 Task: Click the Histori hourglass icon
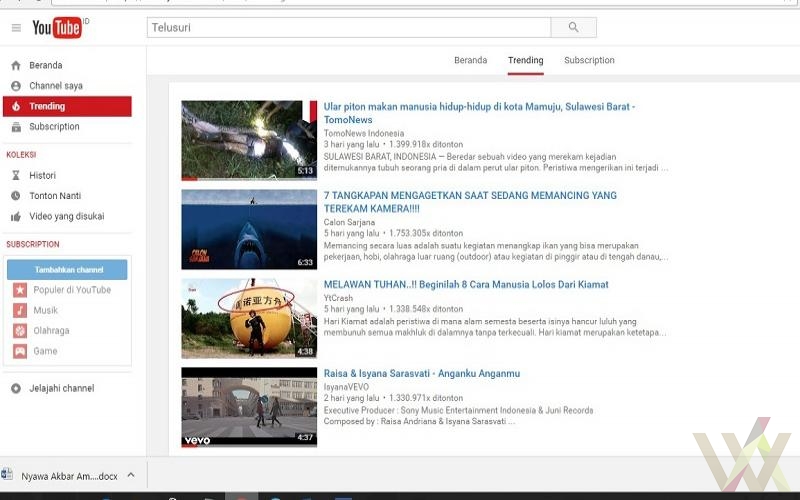[16, 176]
